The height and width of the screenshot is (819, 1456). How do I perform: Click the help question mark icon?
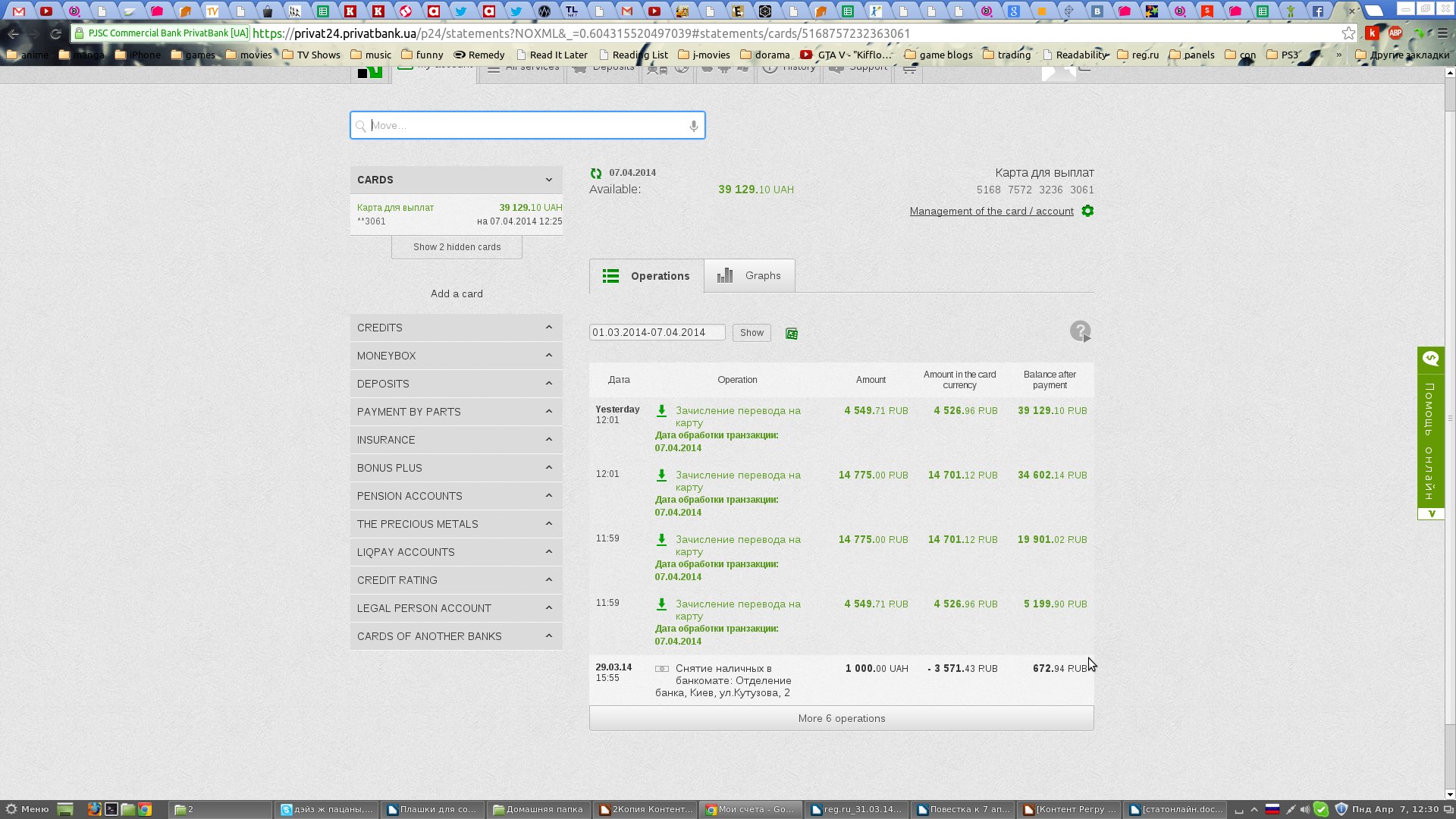(1081, 331)
